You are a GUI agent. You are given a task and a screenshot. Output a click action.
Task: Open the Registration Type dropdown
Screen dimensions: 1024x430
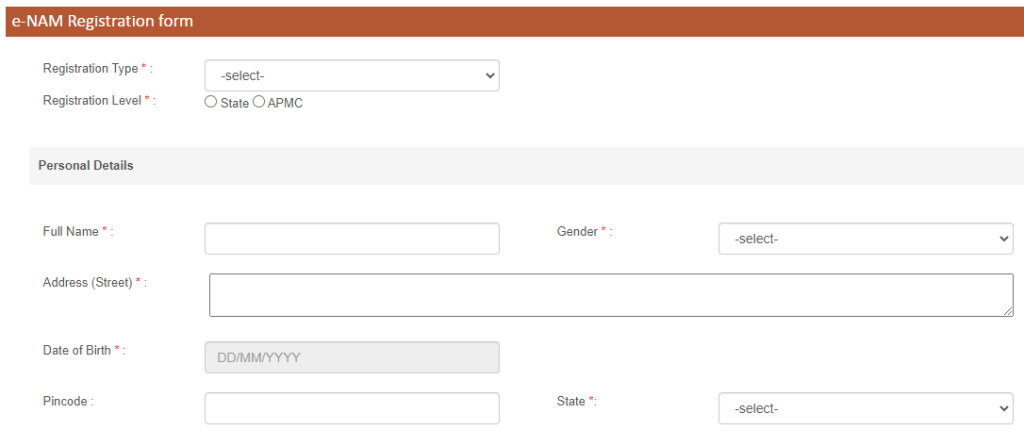tap(352, 76)
